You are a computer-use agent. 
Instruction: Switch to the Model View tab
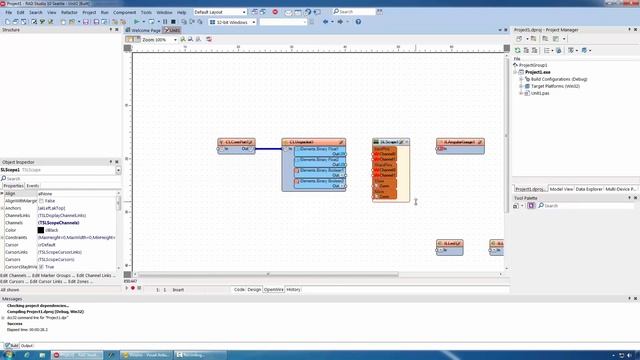pyautogui.click(x=561, y=189)
